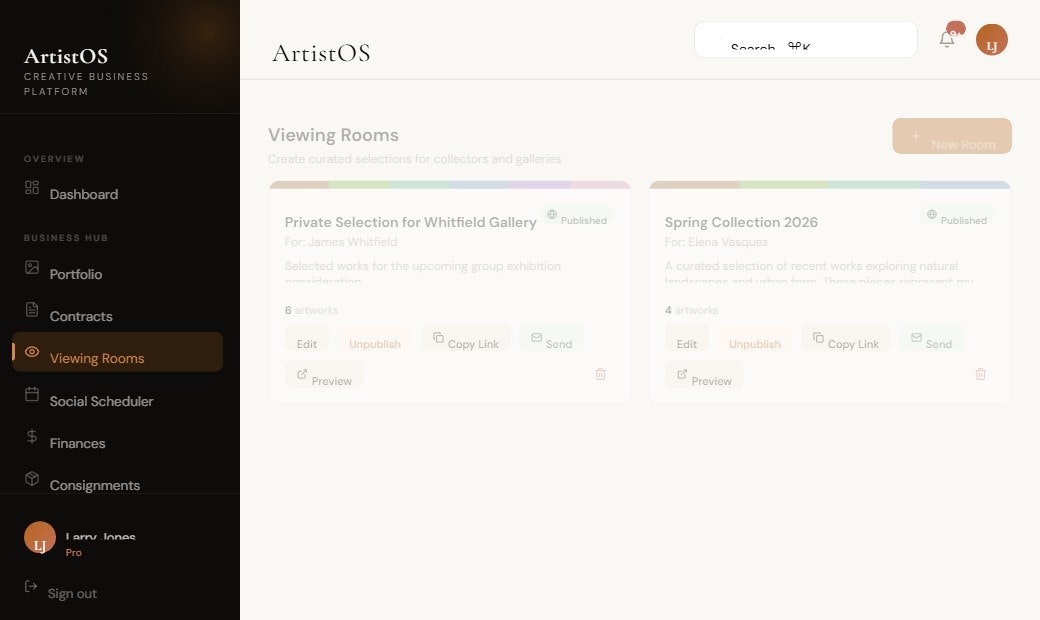Click inside the Search field

(x=805, y=39)
